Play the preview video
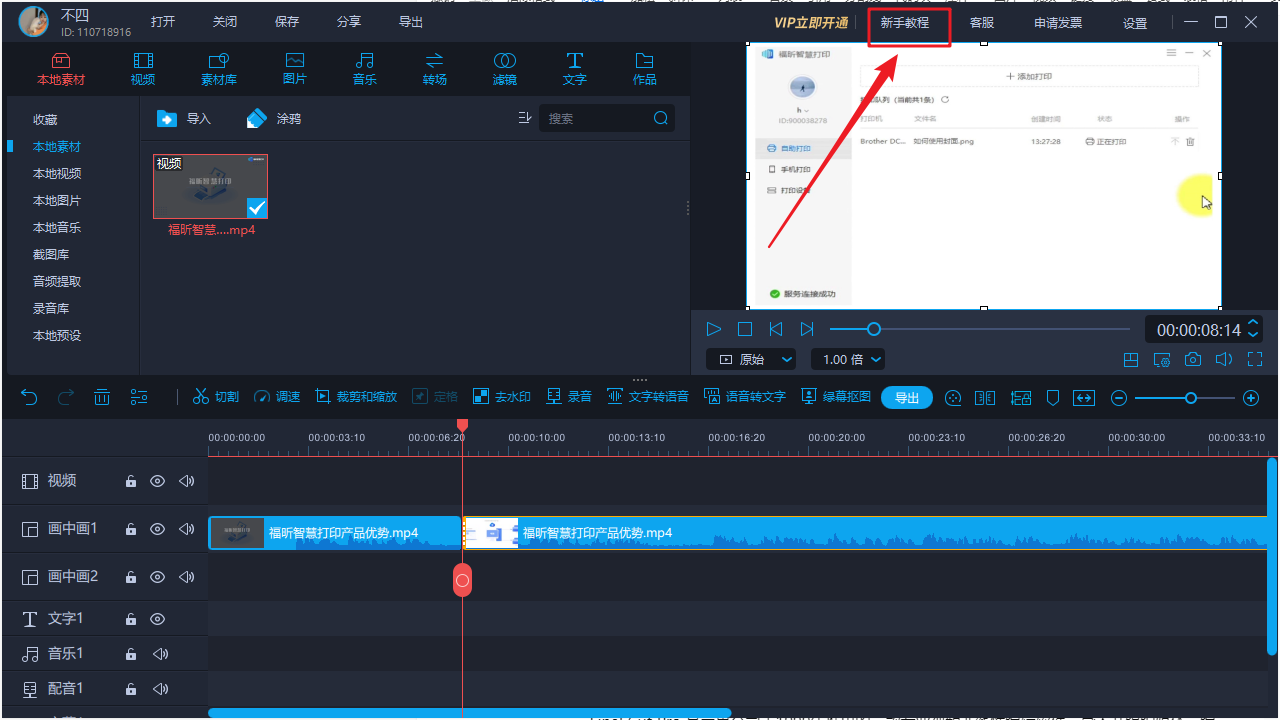1280x720 pixels. point(714,329)
